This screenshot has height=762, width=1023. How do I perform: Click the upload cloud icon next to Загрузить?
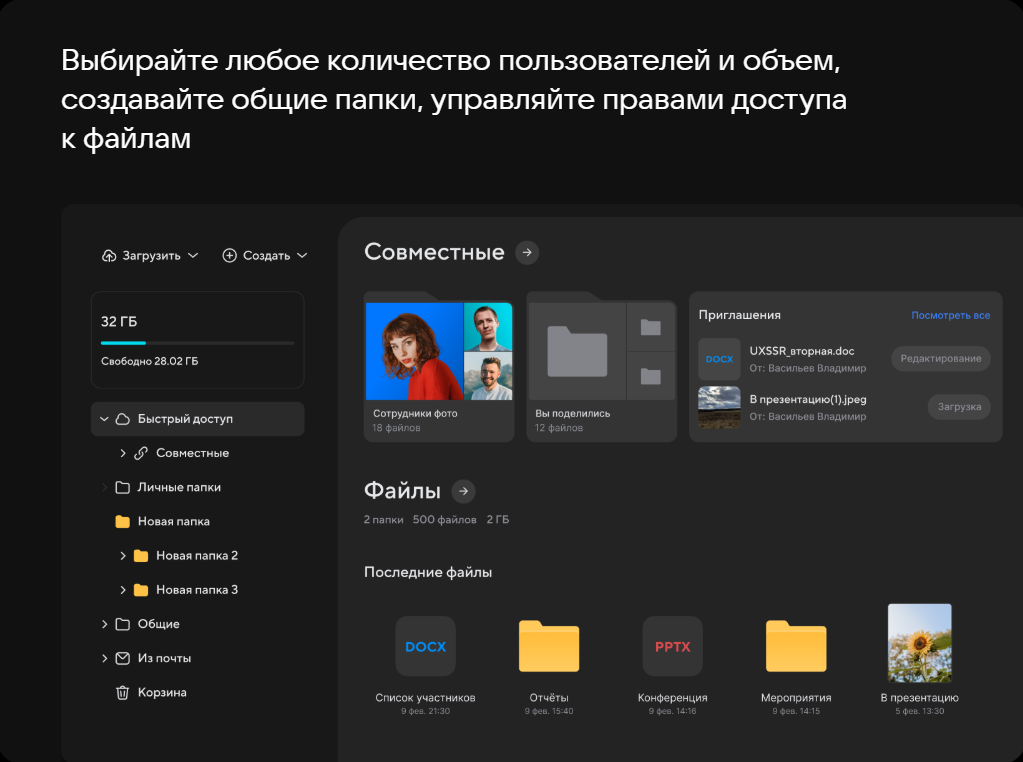pos(109,256)
